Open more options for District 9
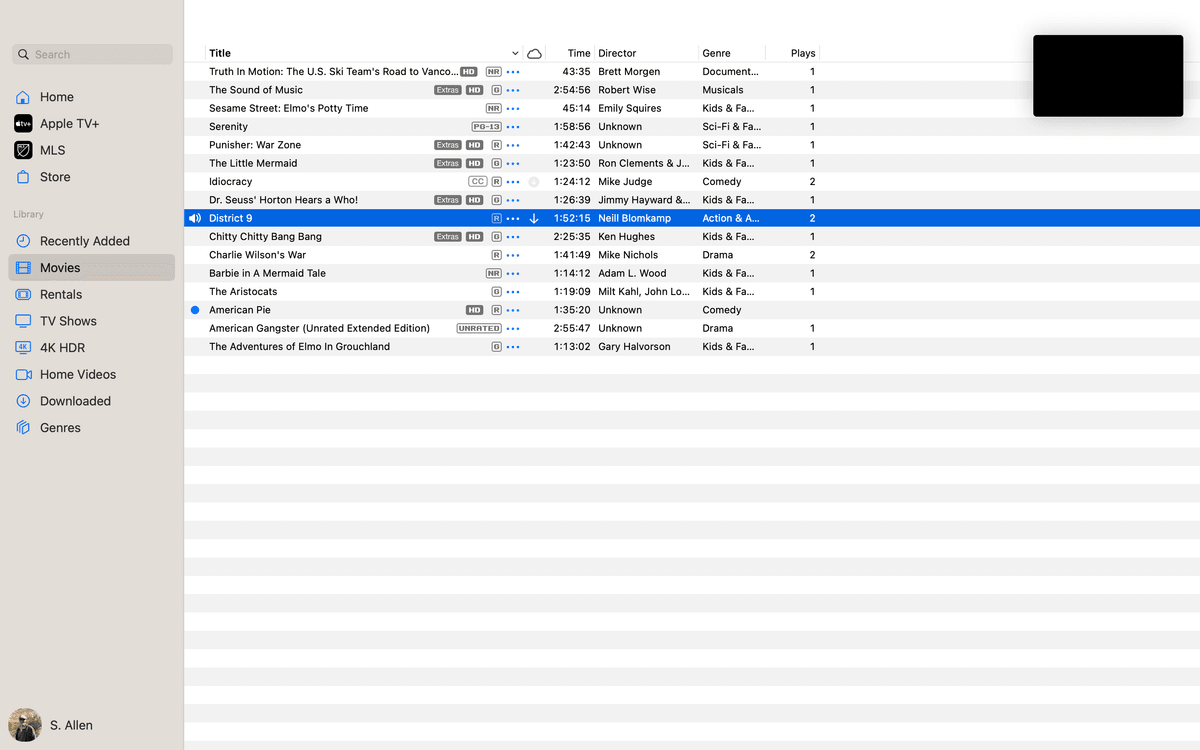The image size is (1200, 750). click(513, 218)
